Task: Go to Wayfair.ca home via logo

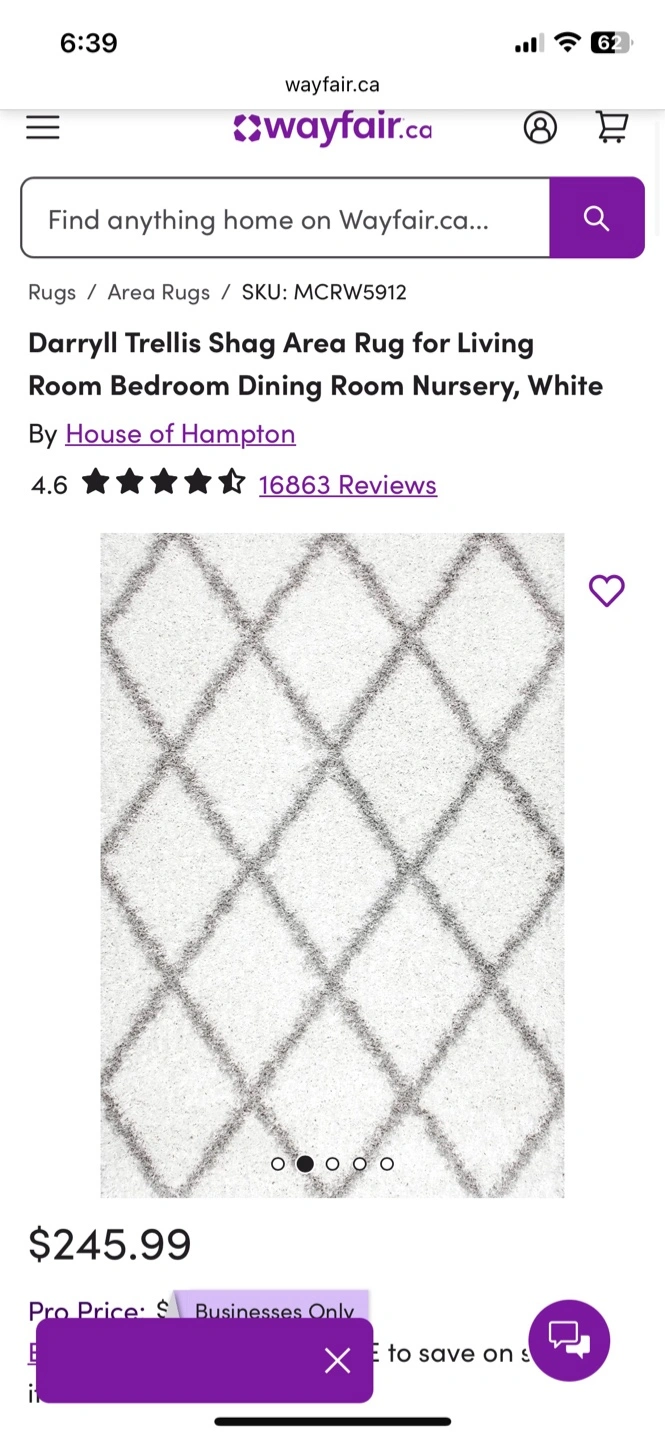Action: (332, 128)
